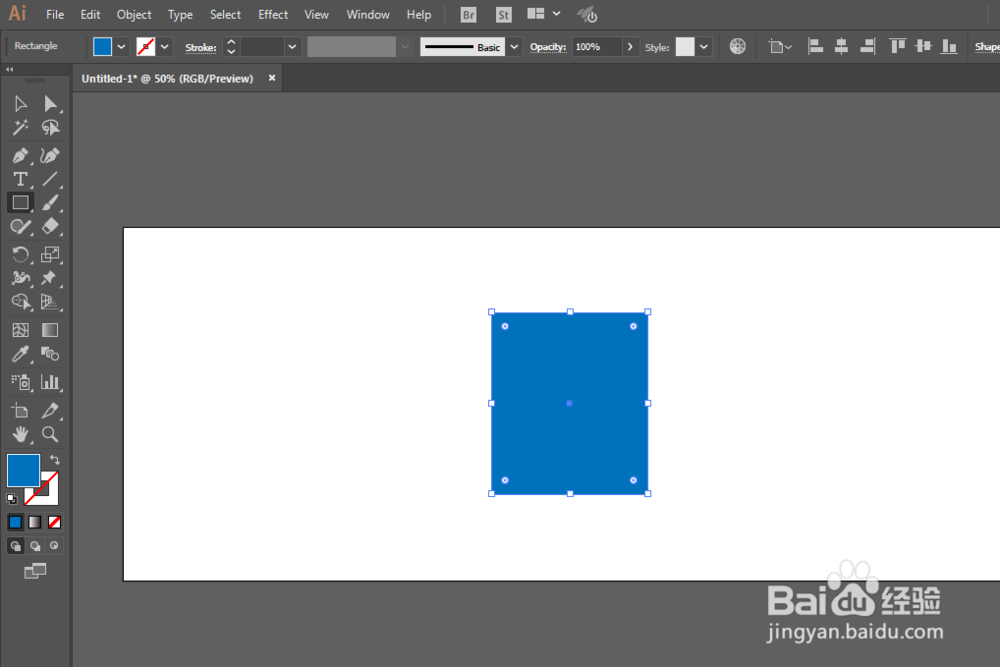Select the Gradient tool
Viewport: 1000px width, 667px height.
coord(50,330)
